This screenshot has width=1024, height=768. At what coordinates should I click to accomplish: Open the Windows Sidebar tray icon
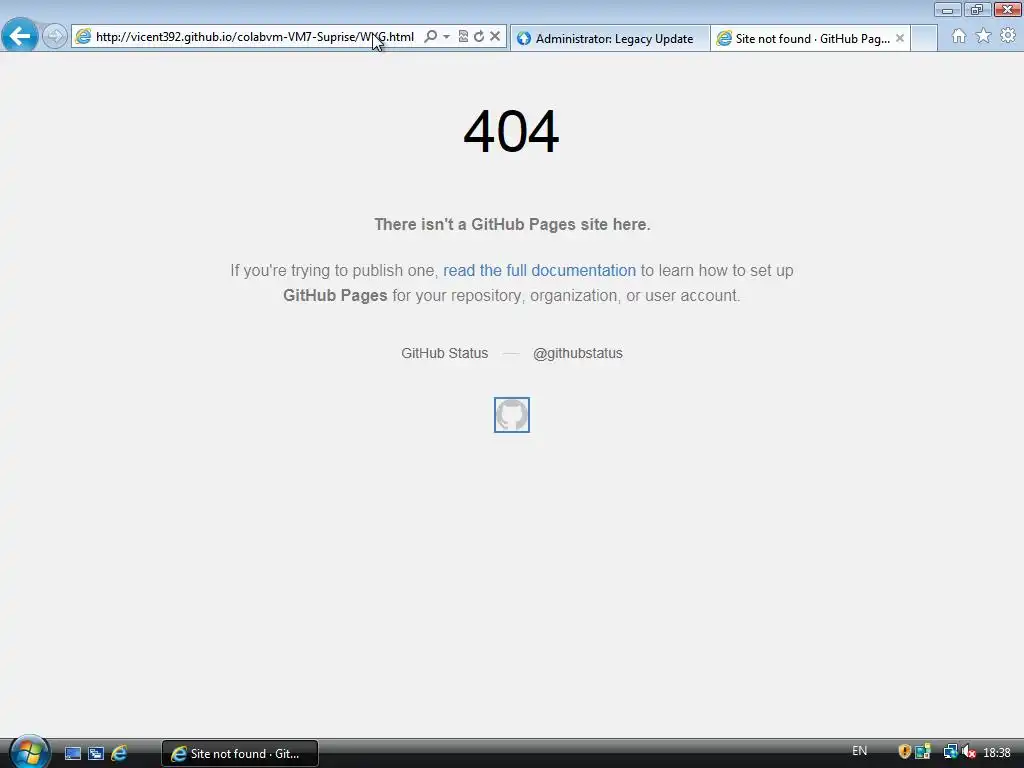pos(923,752)
